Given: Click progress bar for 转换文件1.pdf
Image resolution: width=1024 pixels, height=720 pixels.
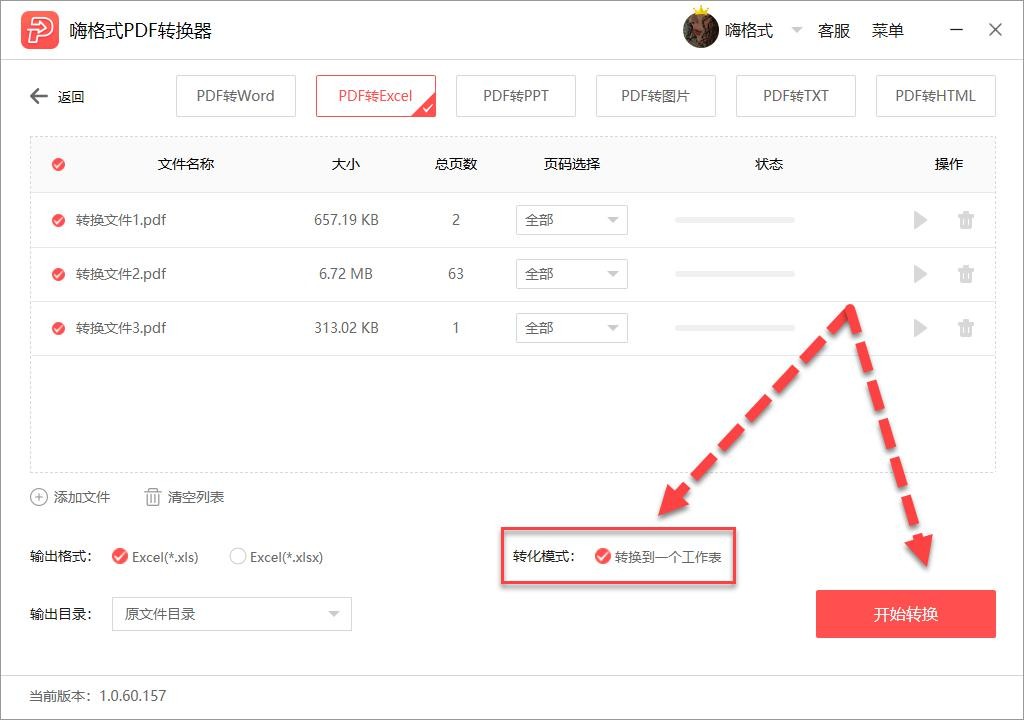Looking at the screenshot, I should pos(735,220).
